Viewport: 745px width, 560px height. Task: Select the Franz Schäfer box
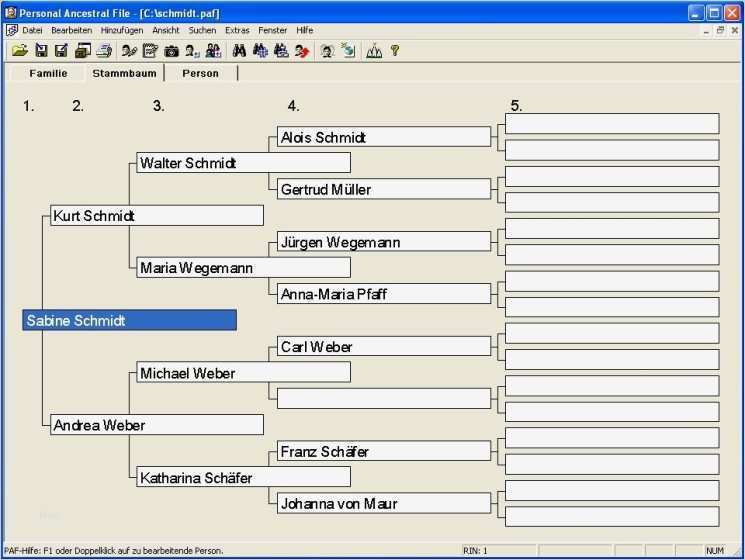tap(384, 451)
